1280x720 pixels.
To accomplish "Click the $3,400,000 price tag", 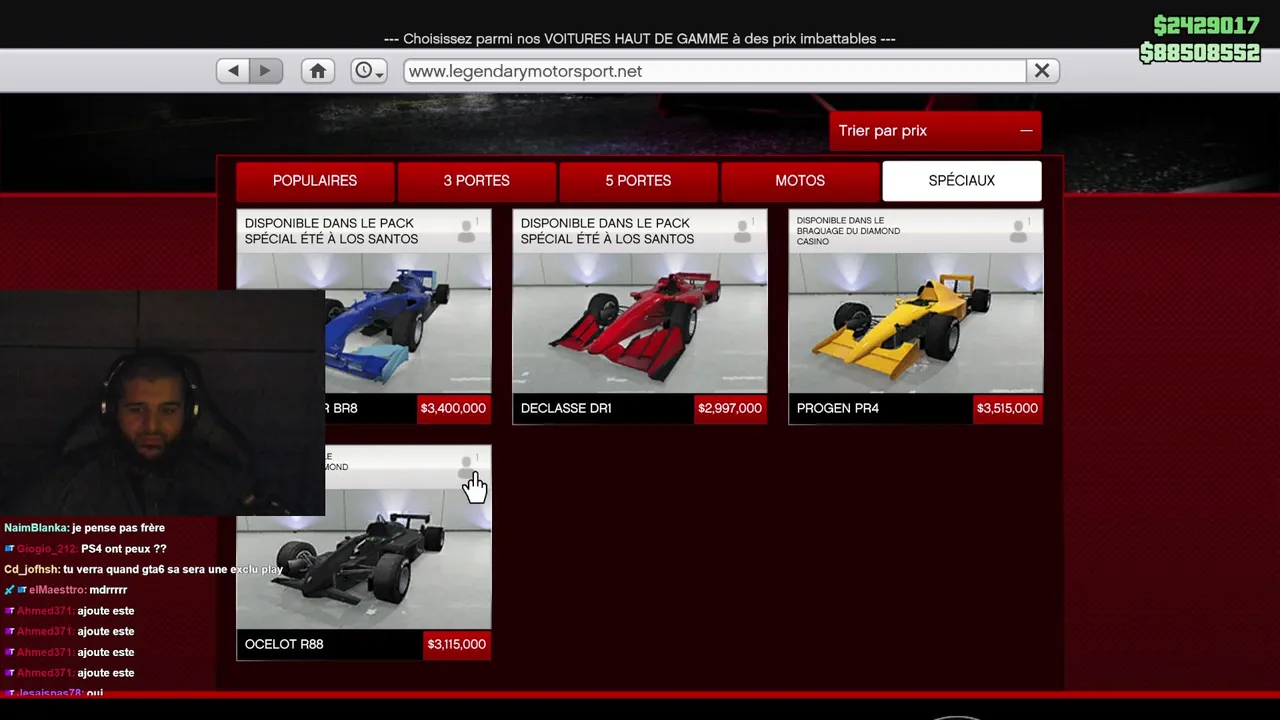I will (453, 408).
